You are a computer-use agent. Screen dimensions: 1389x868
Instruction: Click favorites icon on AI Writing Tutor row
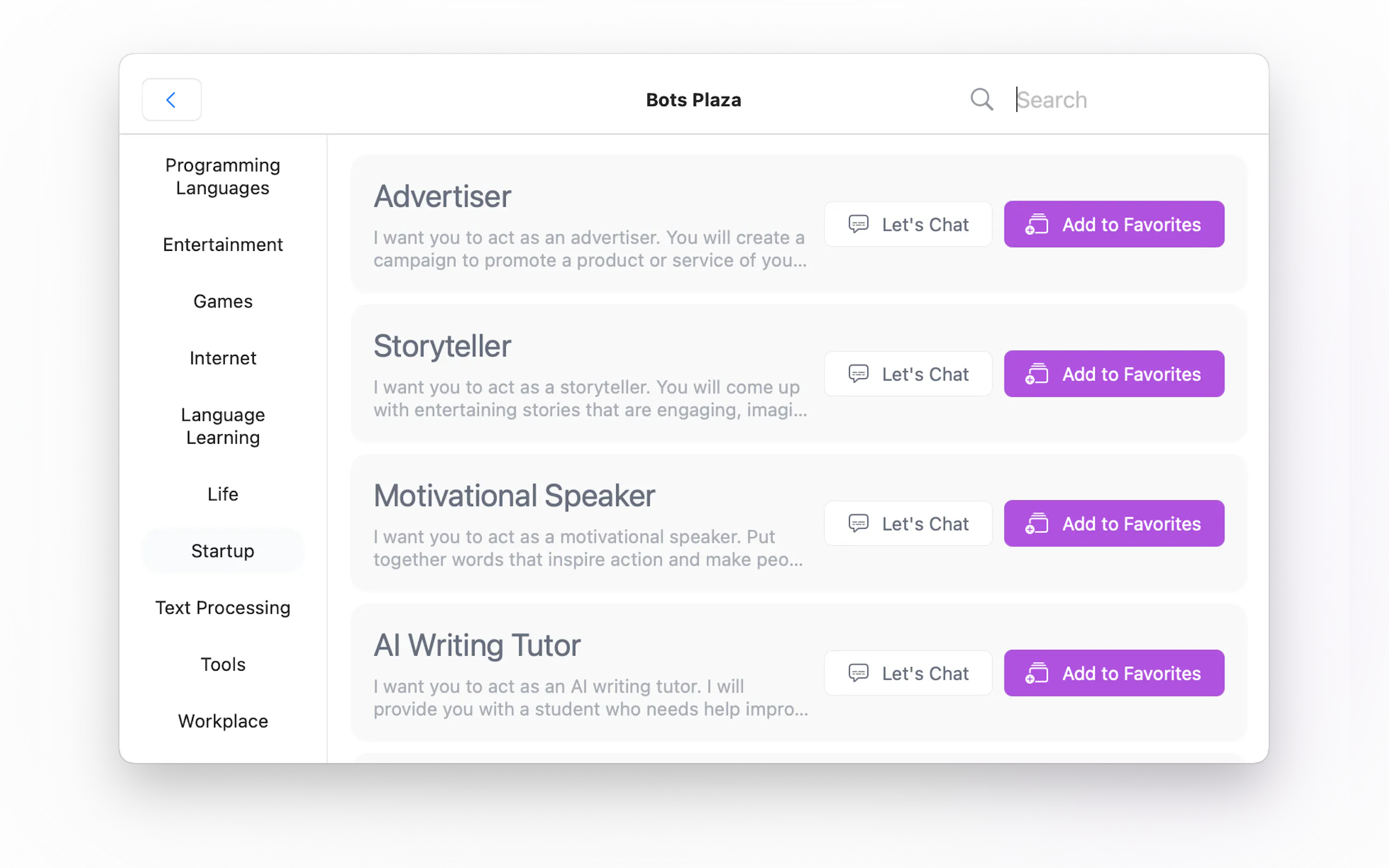click(1037, 673)
